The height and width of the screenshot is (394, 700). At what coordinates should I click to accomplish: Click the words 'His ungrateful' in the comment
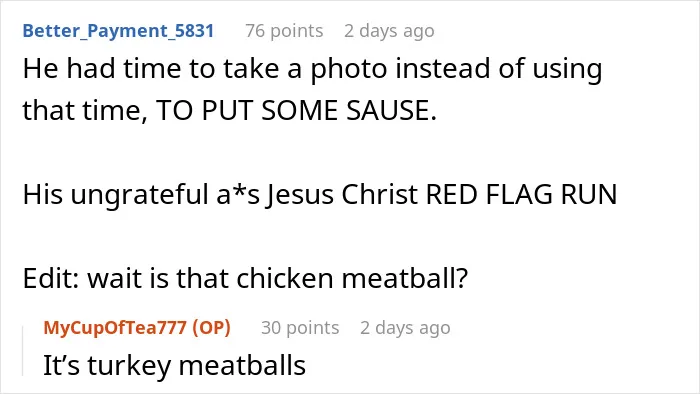116,195
